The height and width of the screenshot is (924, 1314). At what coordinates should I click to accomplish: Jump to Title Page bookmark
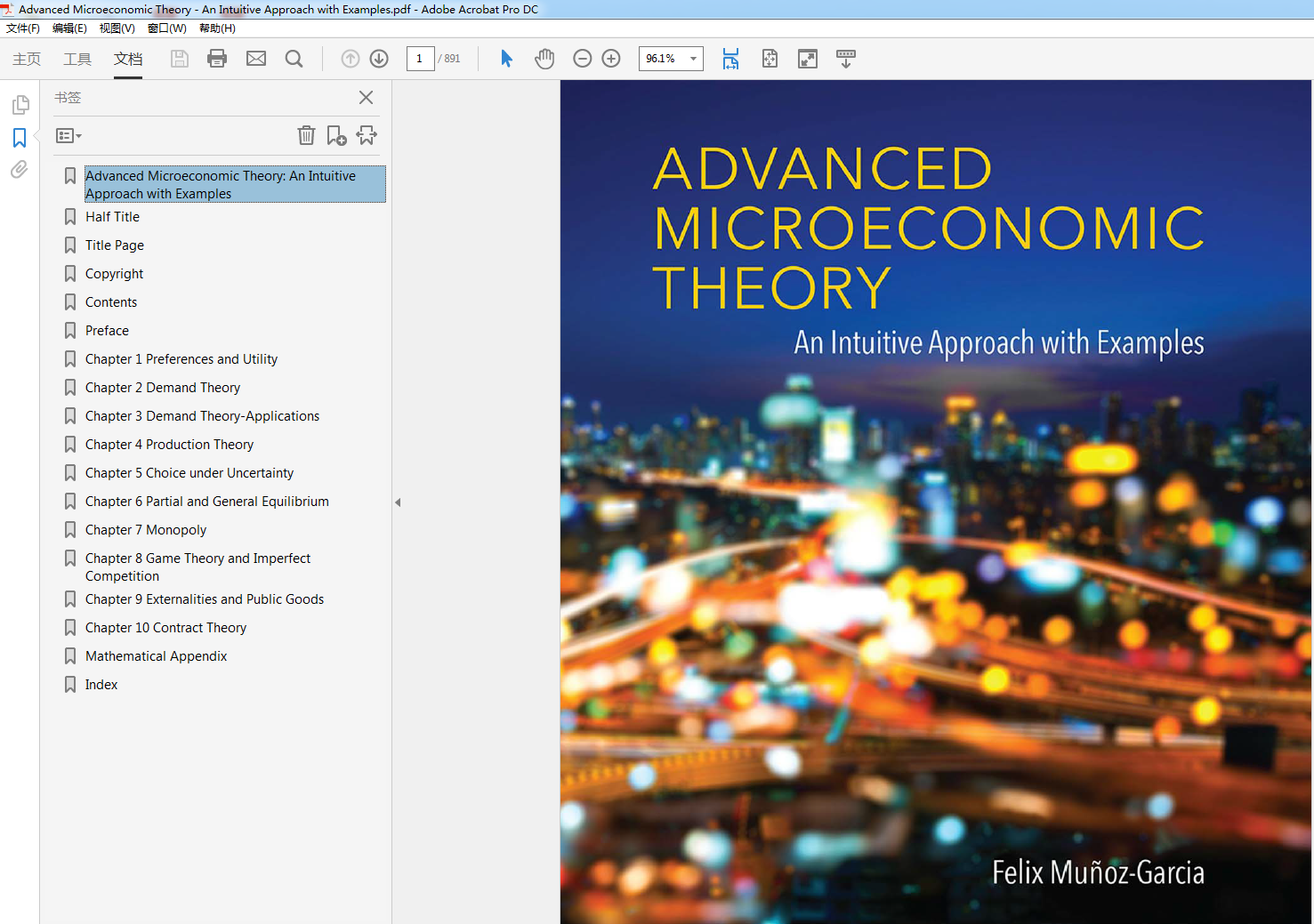coord(115,245)
